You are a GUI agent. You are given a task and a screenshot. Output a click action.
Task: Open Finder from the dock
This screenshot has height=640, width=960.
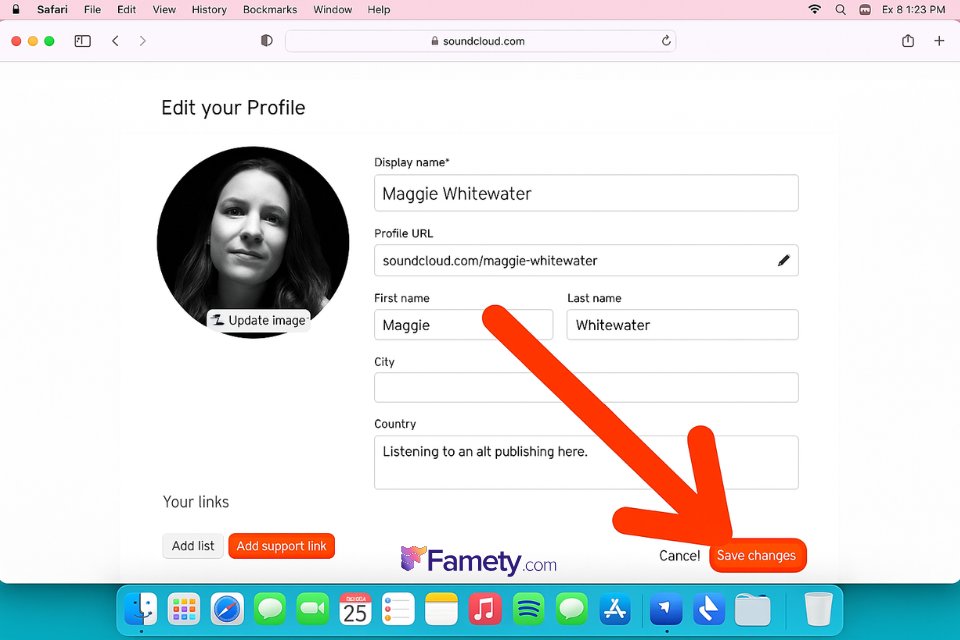[x=141, y=609]
